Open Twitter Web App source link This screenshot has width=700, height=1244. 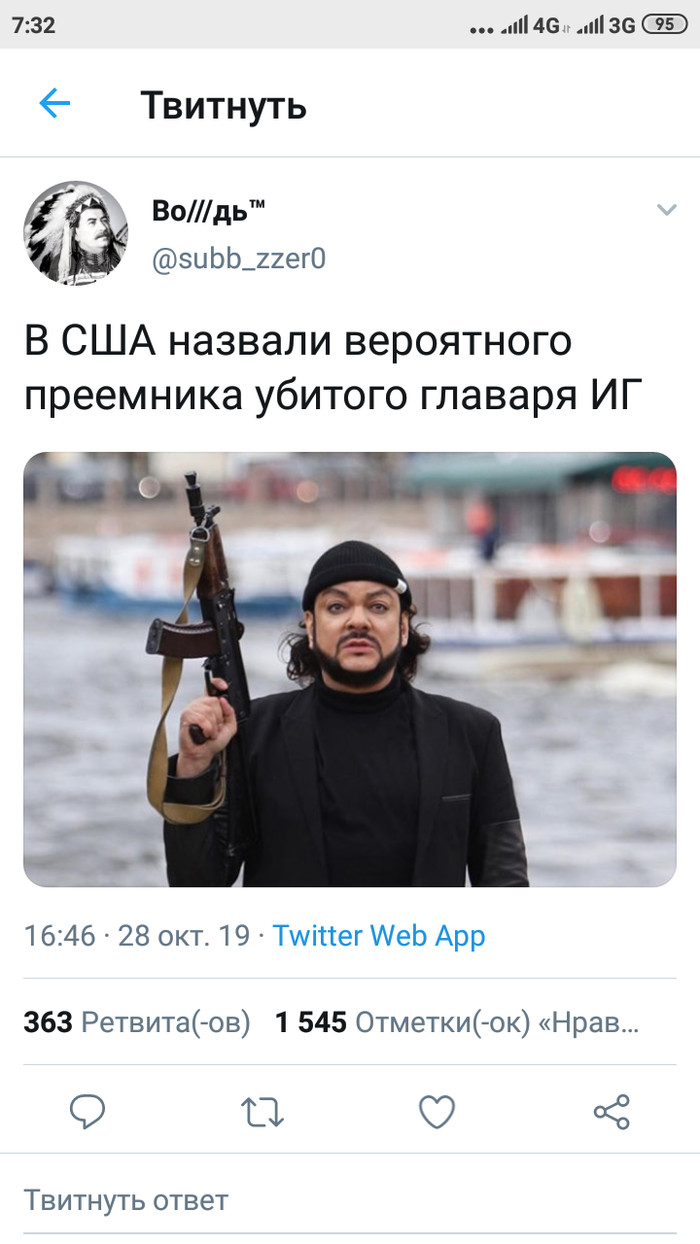[379, 936]
